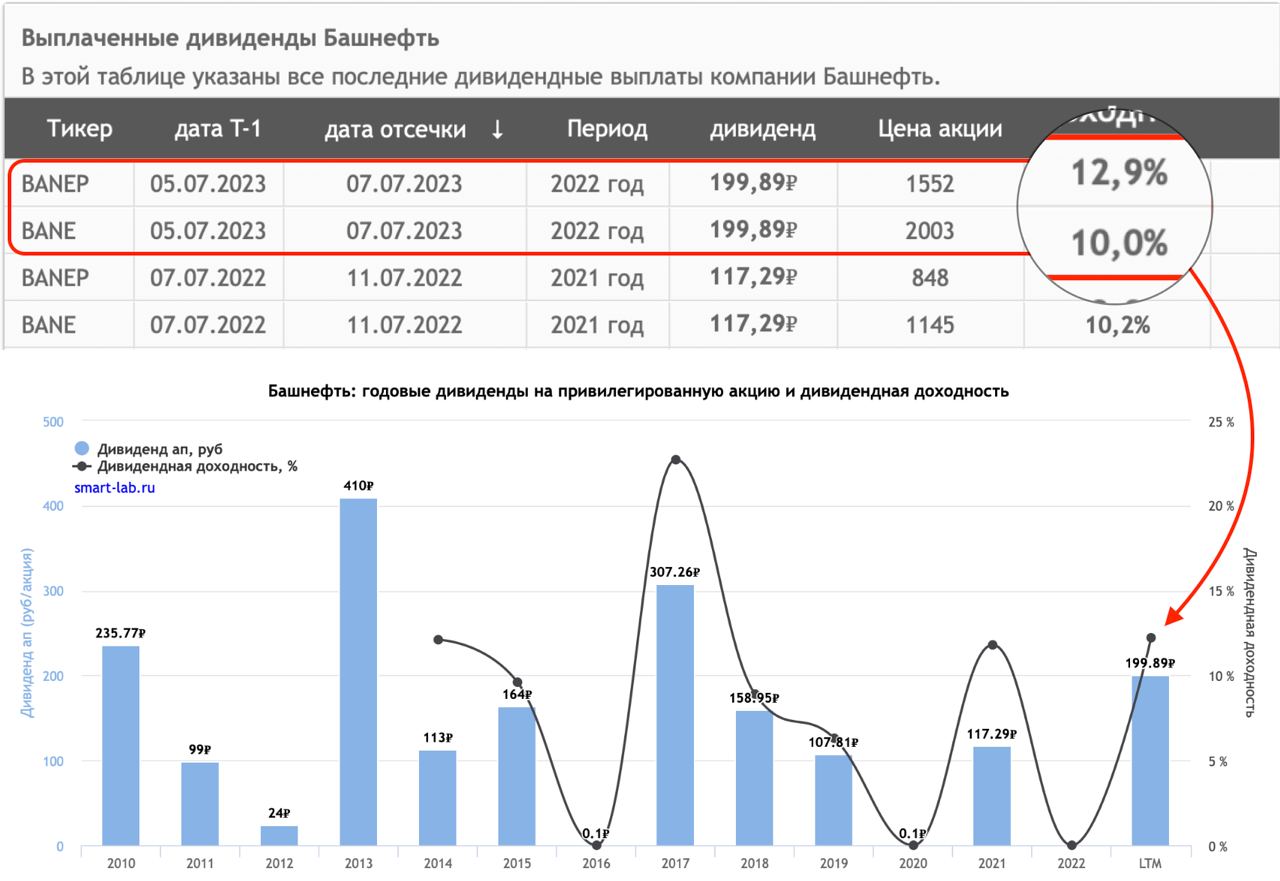
Task: Click the Период column header
Action: tap(607, 129)
